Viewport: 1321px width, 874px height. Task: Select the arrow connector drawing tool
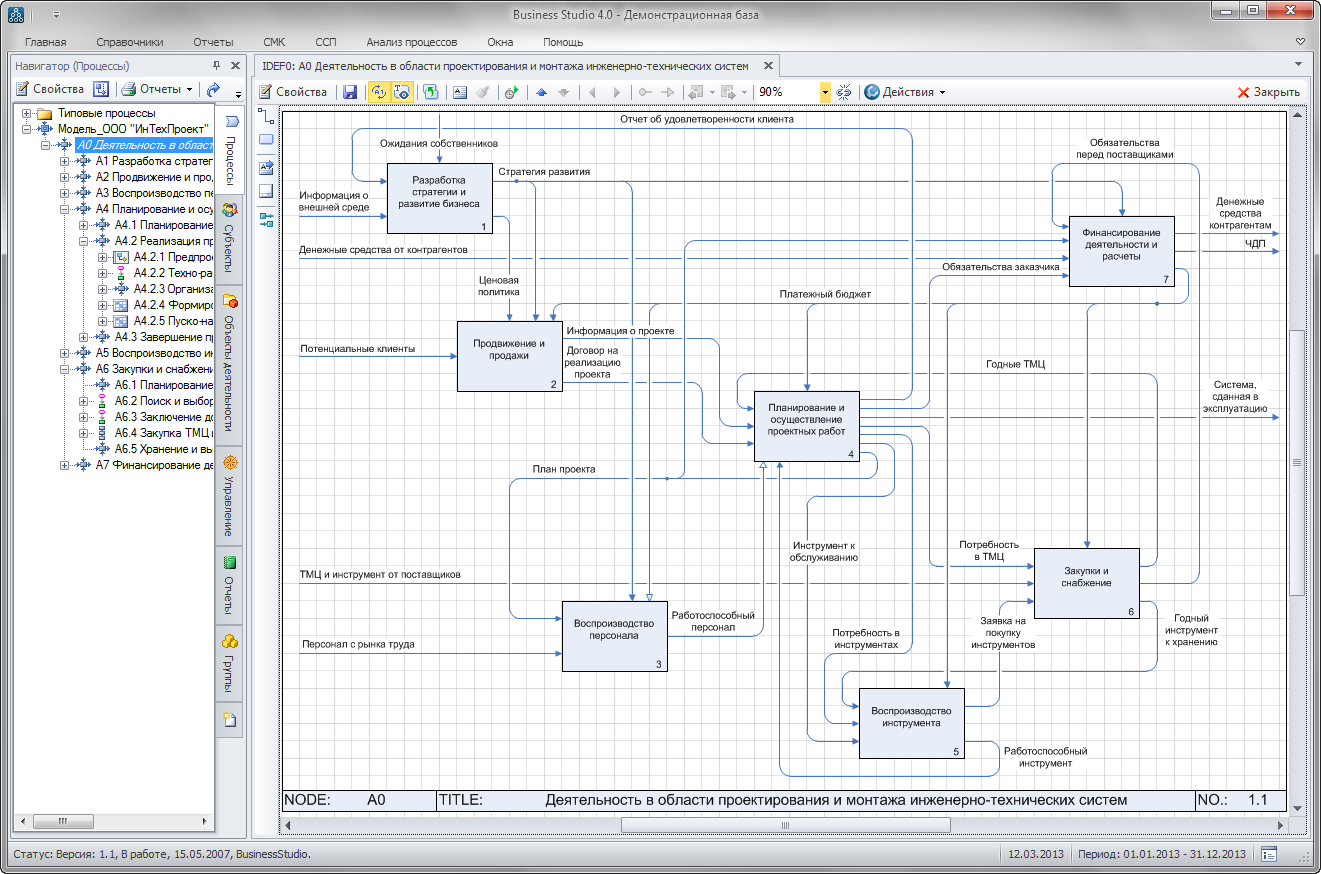[x=266, y=115]
